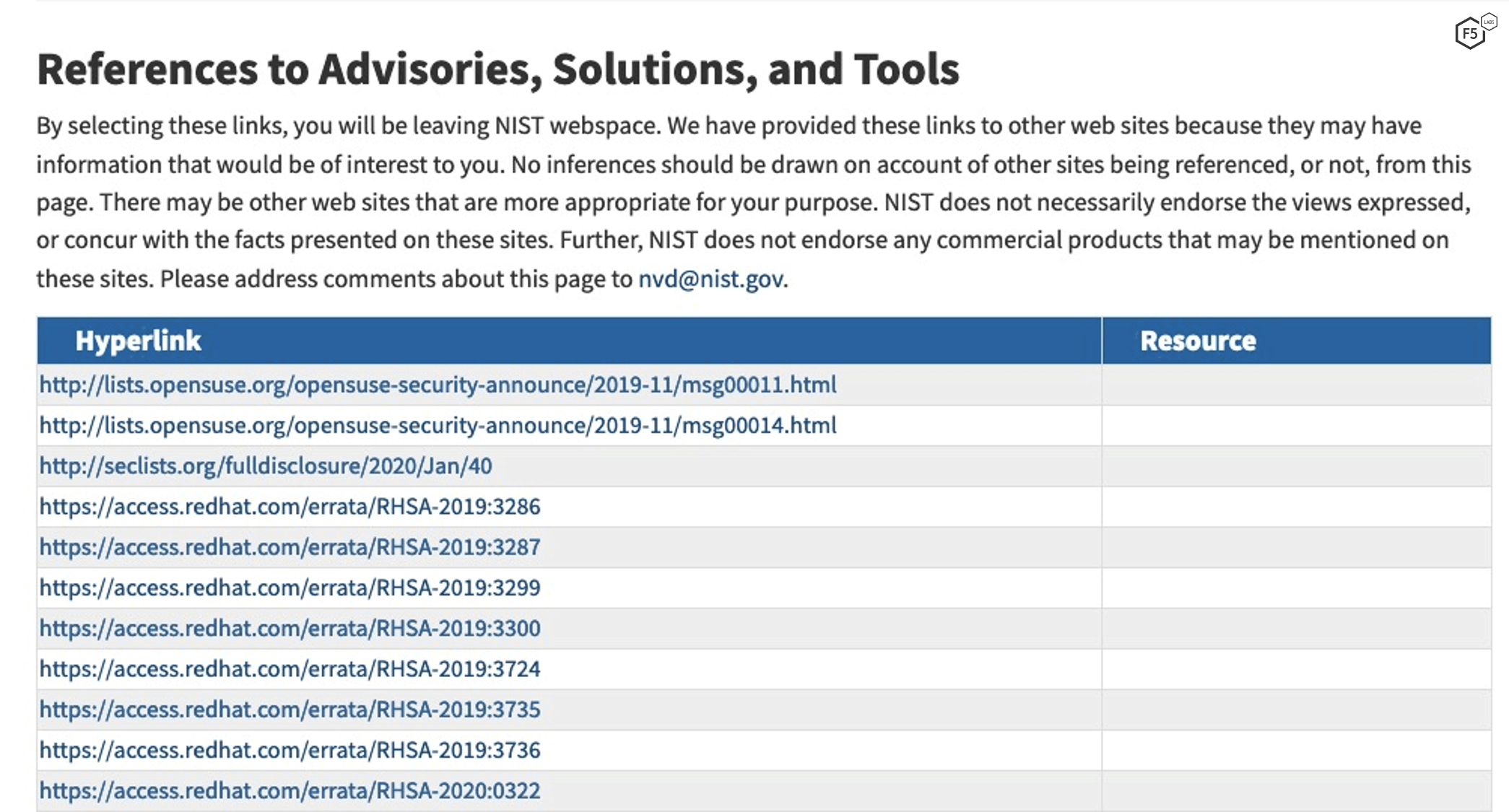Open Red Hat errata RHSA-2019:3735 link
The width and height of the screenshot is (1509, 812).
pos(290,710)
